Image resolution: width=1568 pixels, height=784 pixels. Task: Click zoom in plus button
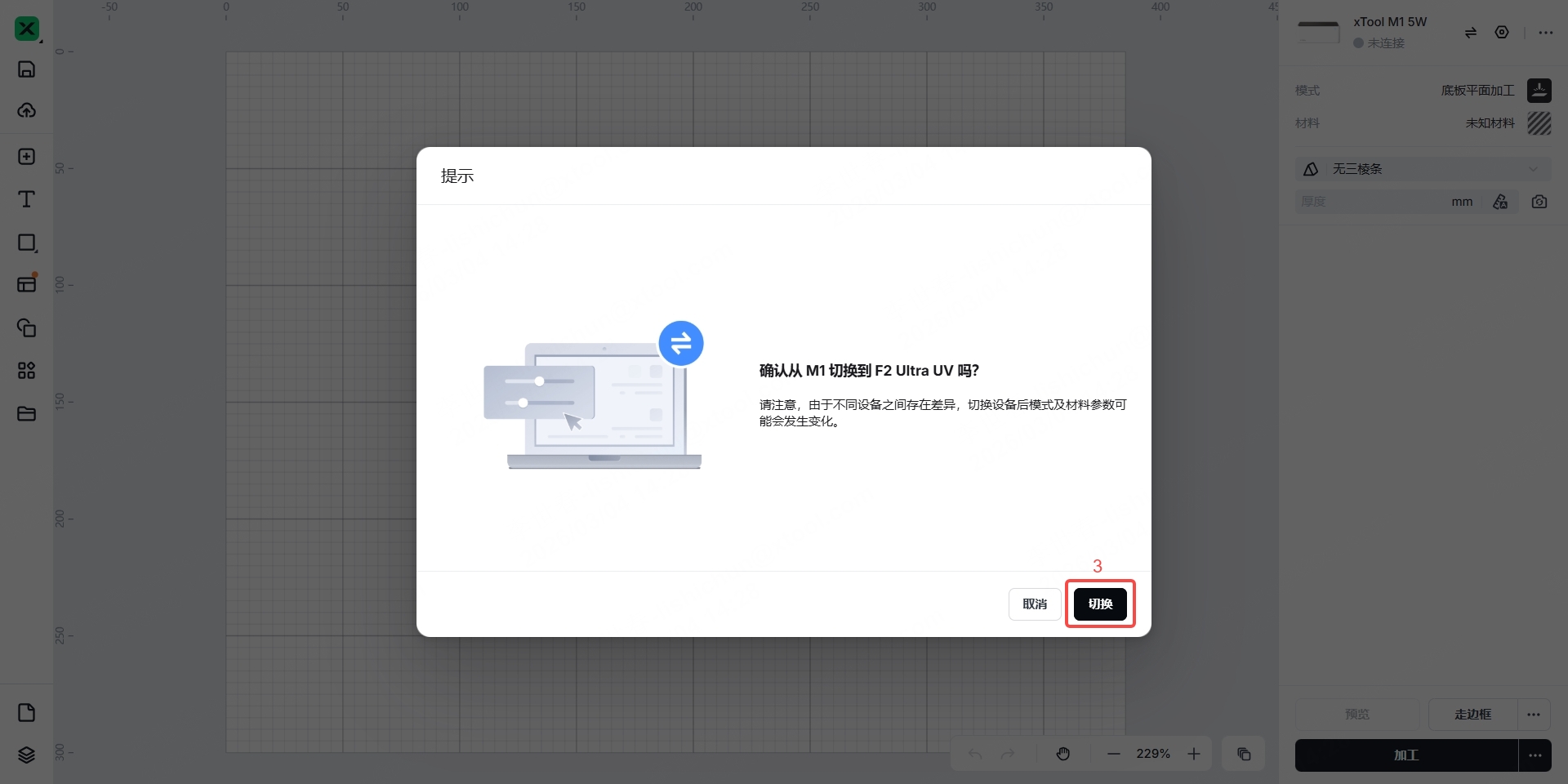[x=1193, y=754]
